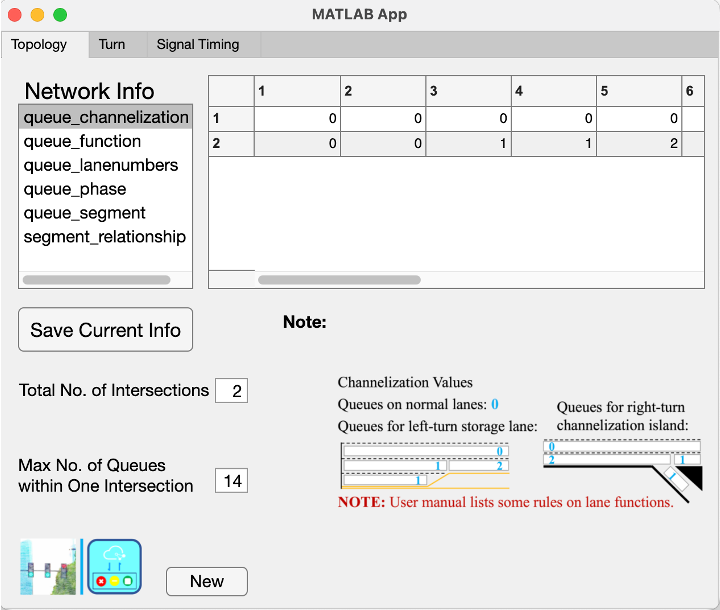Click column 3 header in the table
The height and width of the screenshot is (610, 720).
[x=468, y=91]
